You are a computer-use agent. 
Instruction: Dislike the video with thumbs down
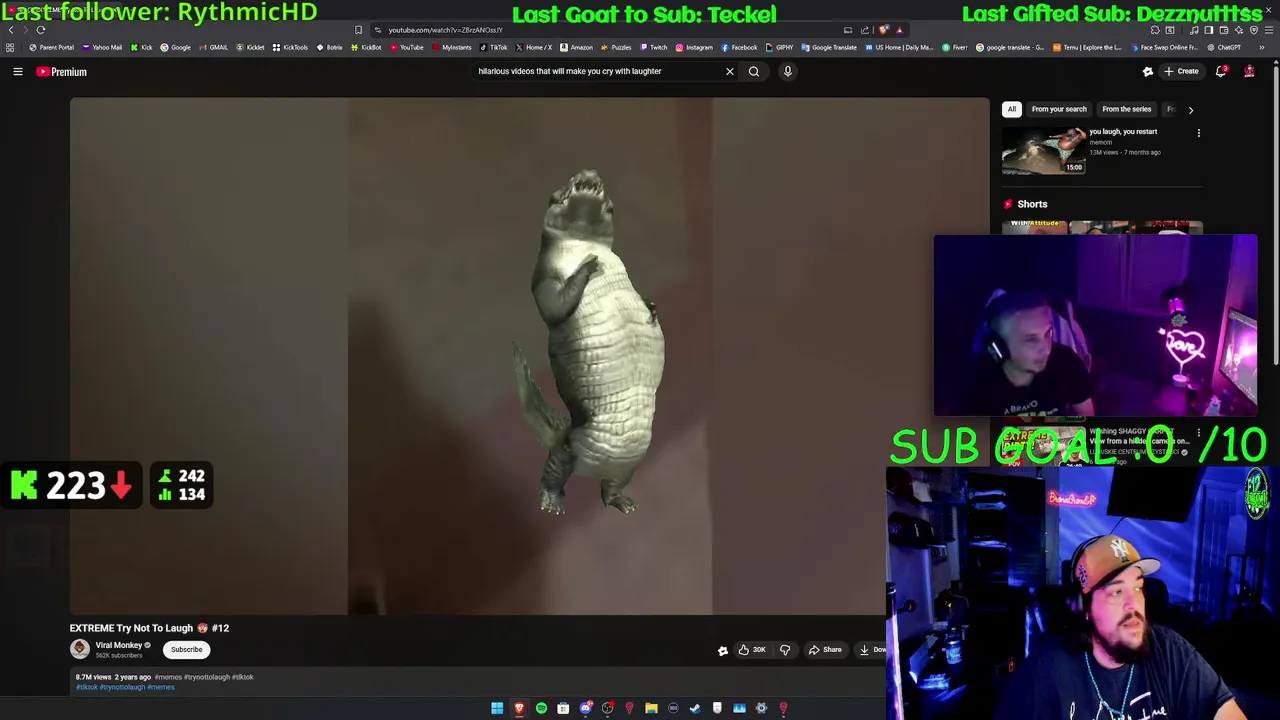pyautogui.click(x=785, y=650)
